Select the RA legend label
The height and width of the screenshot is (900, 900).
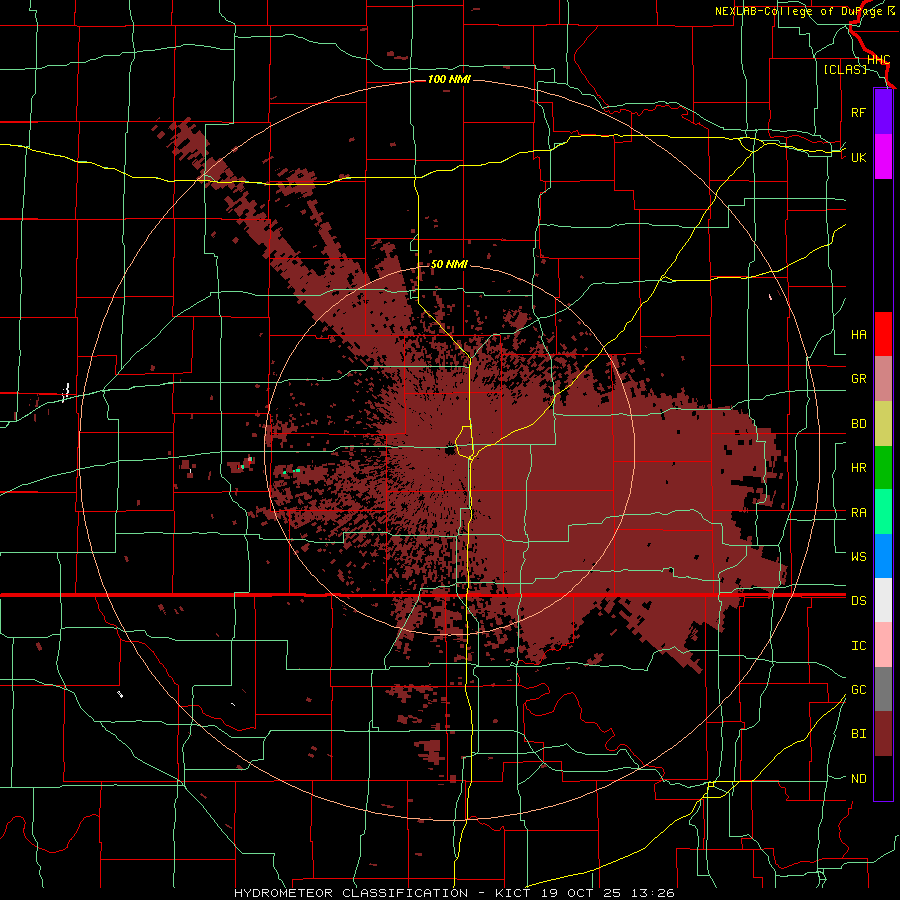pyautogui.click(x=858, y=513)
